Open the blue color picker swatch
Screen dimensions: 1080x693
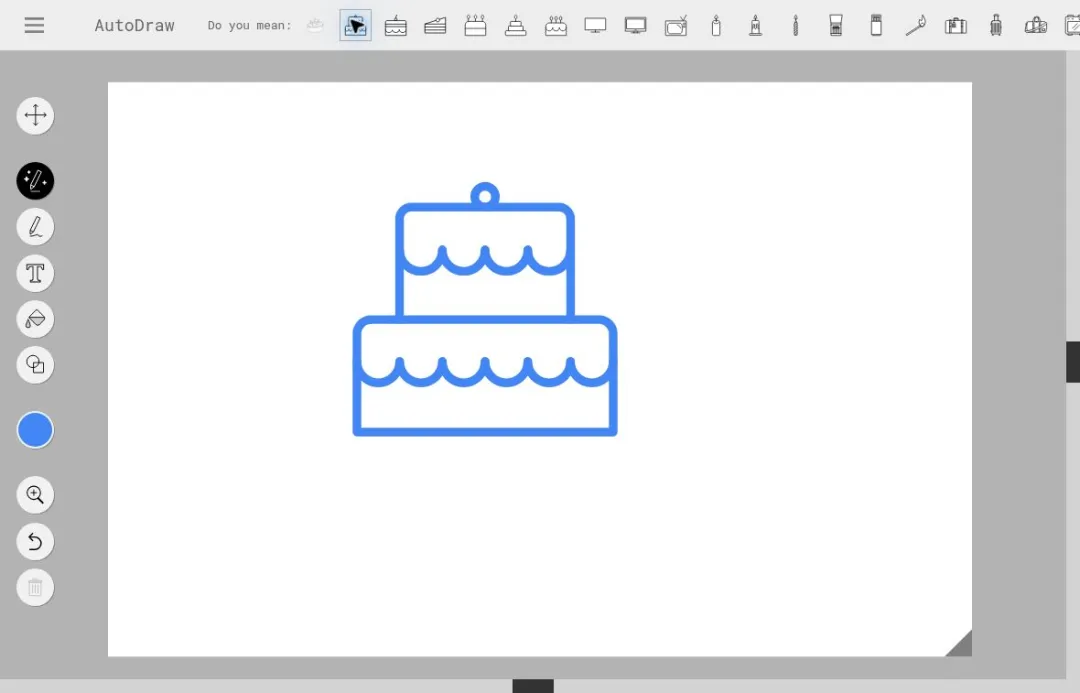(x=35, y=430)
